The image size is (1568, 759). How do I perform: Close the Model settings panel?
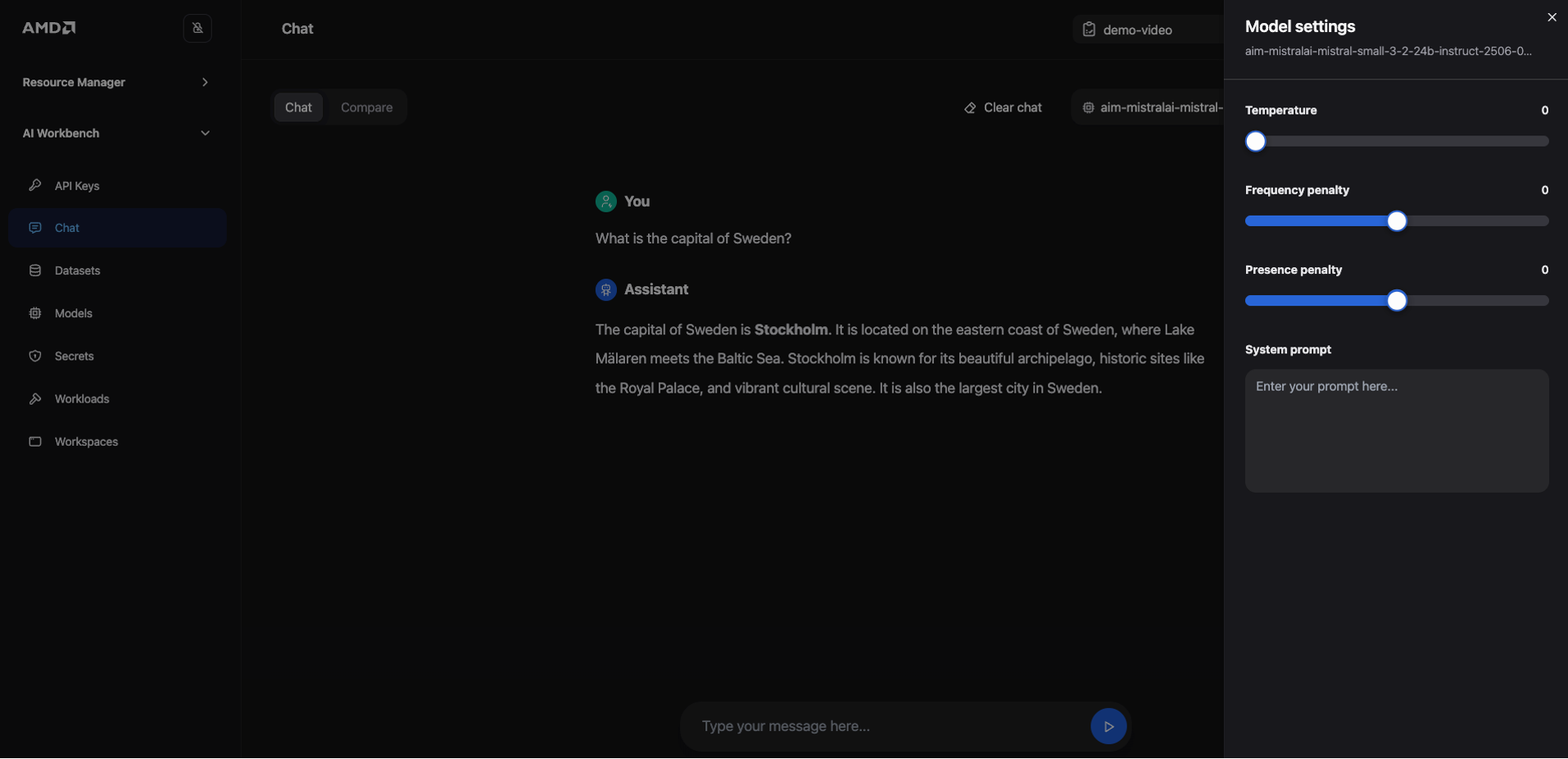click(x=1551, y=17)
